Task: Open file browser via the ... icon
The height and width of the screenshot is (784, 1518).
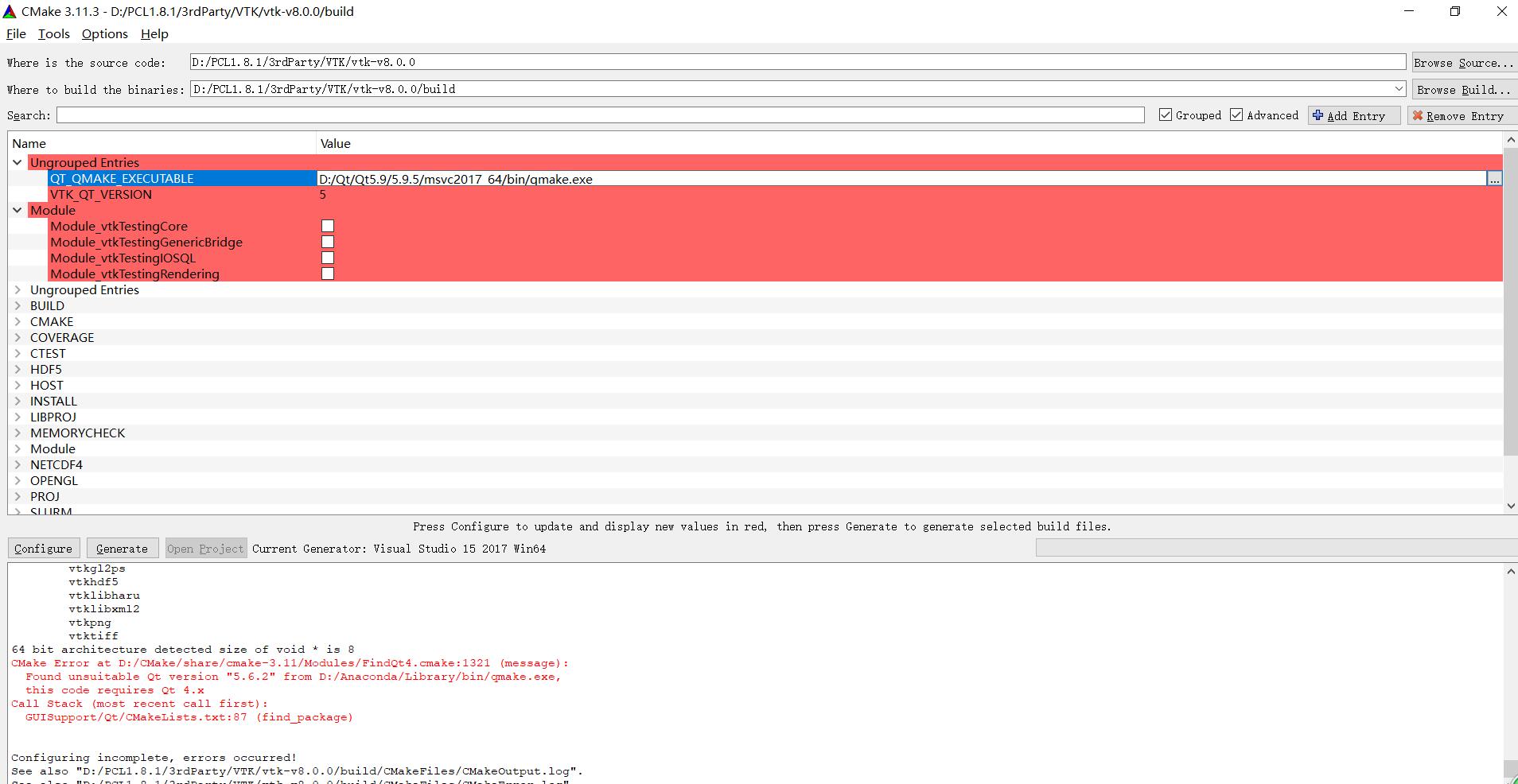Action: tap(1496, 179)
